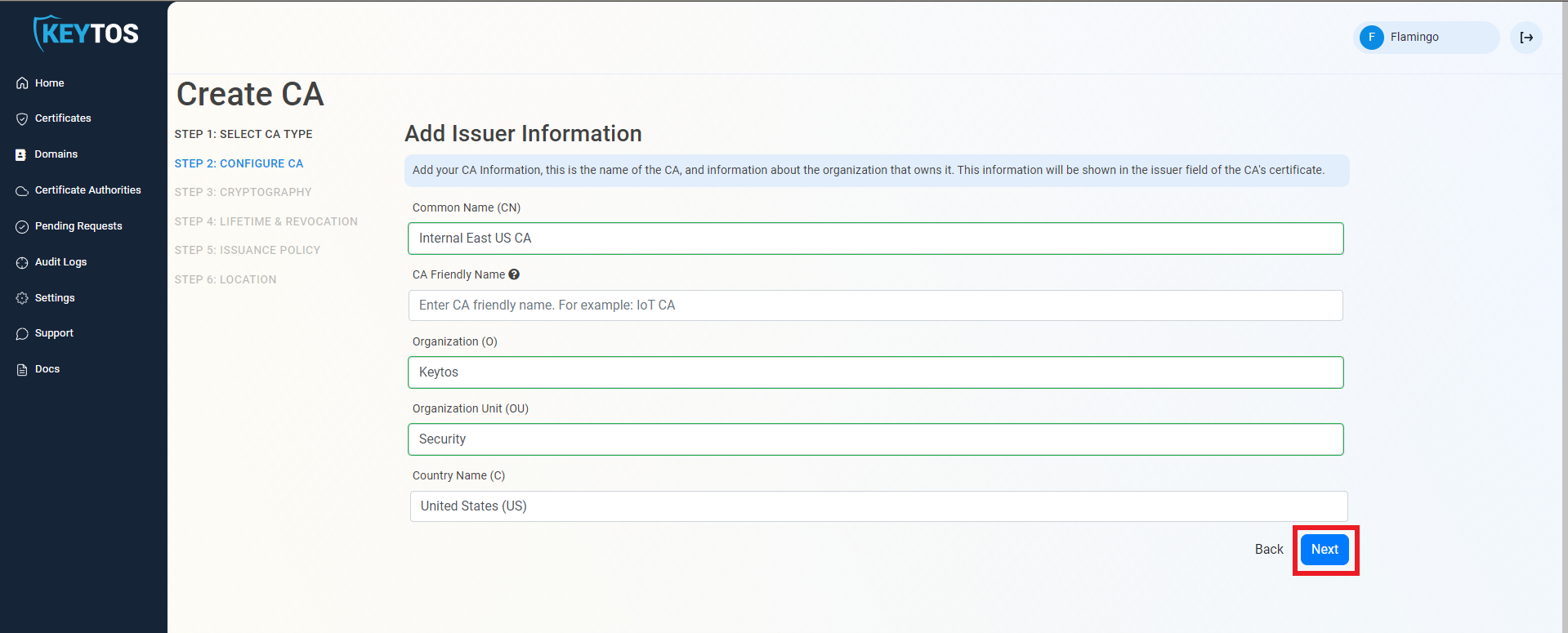This screenshot has width=1568, height=633.
Task: Select Step 2: Configure CA
Action: [239, 163]
